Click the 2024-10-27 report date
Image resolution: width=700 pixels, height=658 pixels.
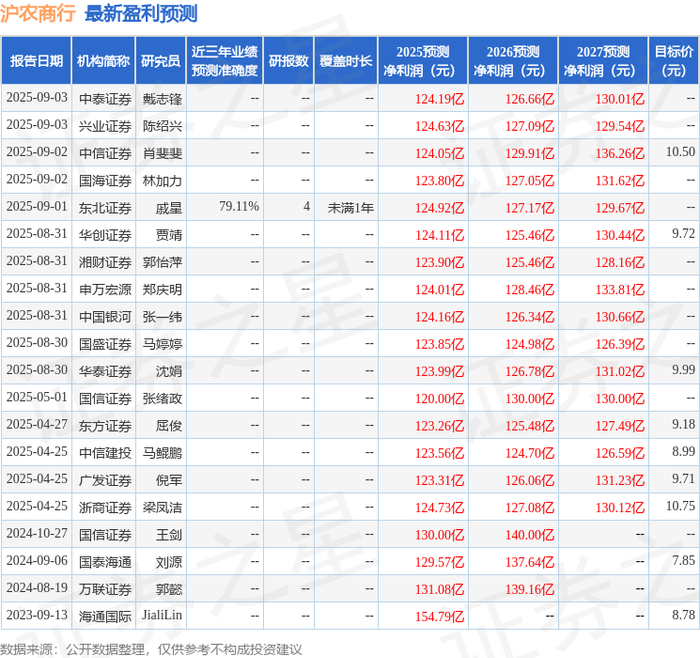pyautogui.click(x=37, y=533)
